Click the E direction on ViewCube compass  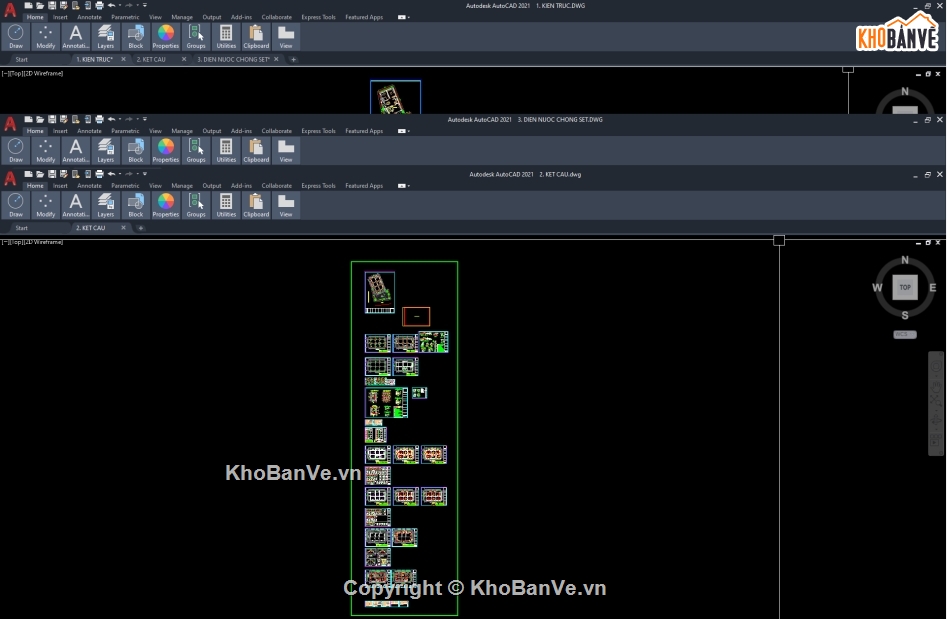932,288
